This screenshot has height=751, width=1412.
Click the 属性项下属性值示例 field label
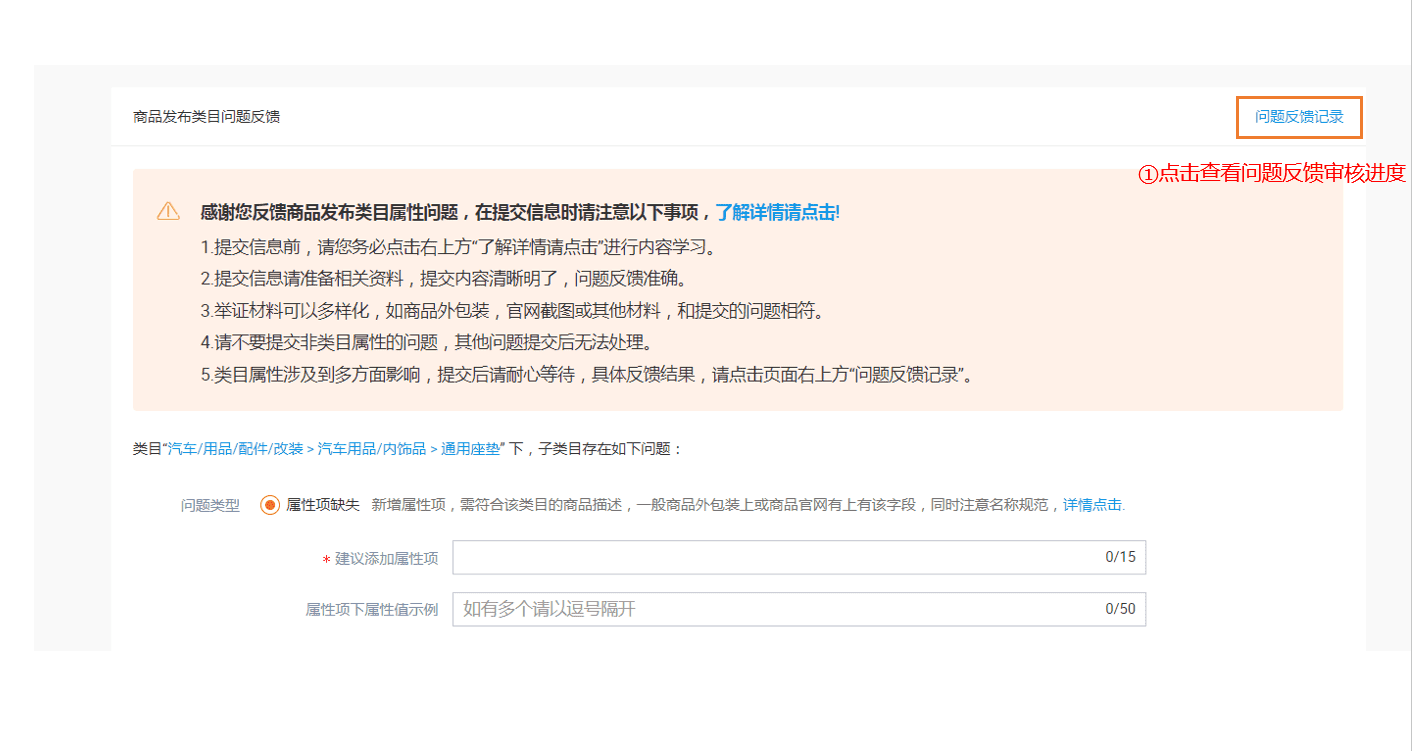pos(371,609)
